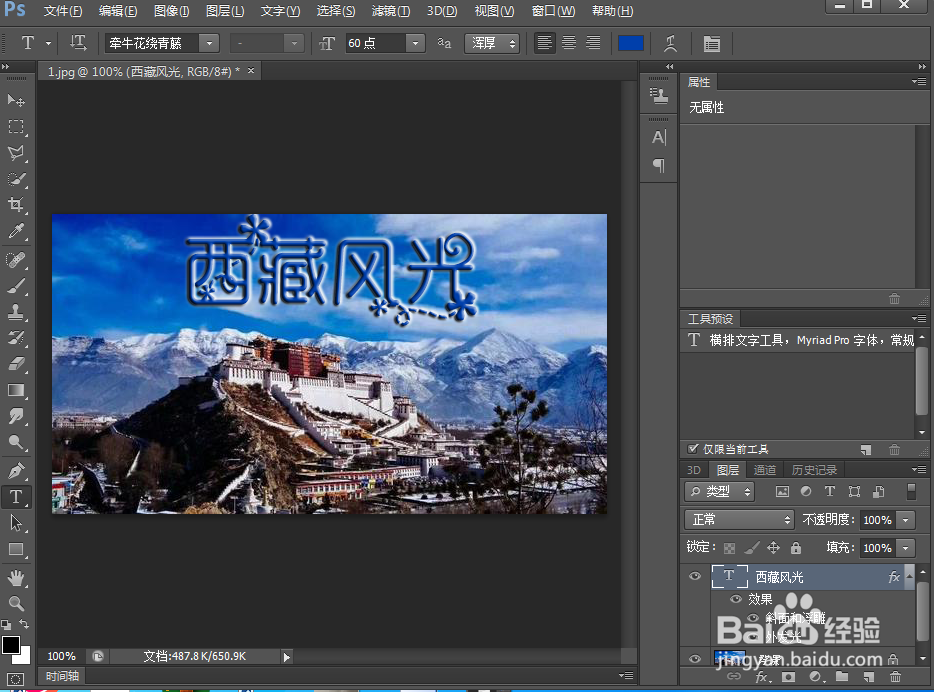This screenshot has width=934, height=692.
Task: Hide the 效果 layer effects
Action: pyautogui.click(x=736, y=599)
